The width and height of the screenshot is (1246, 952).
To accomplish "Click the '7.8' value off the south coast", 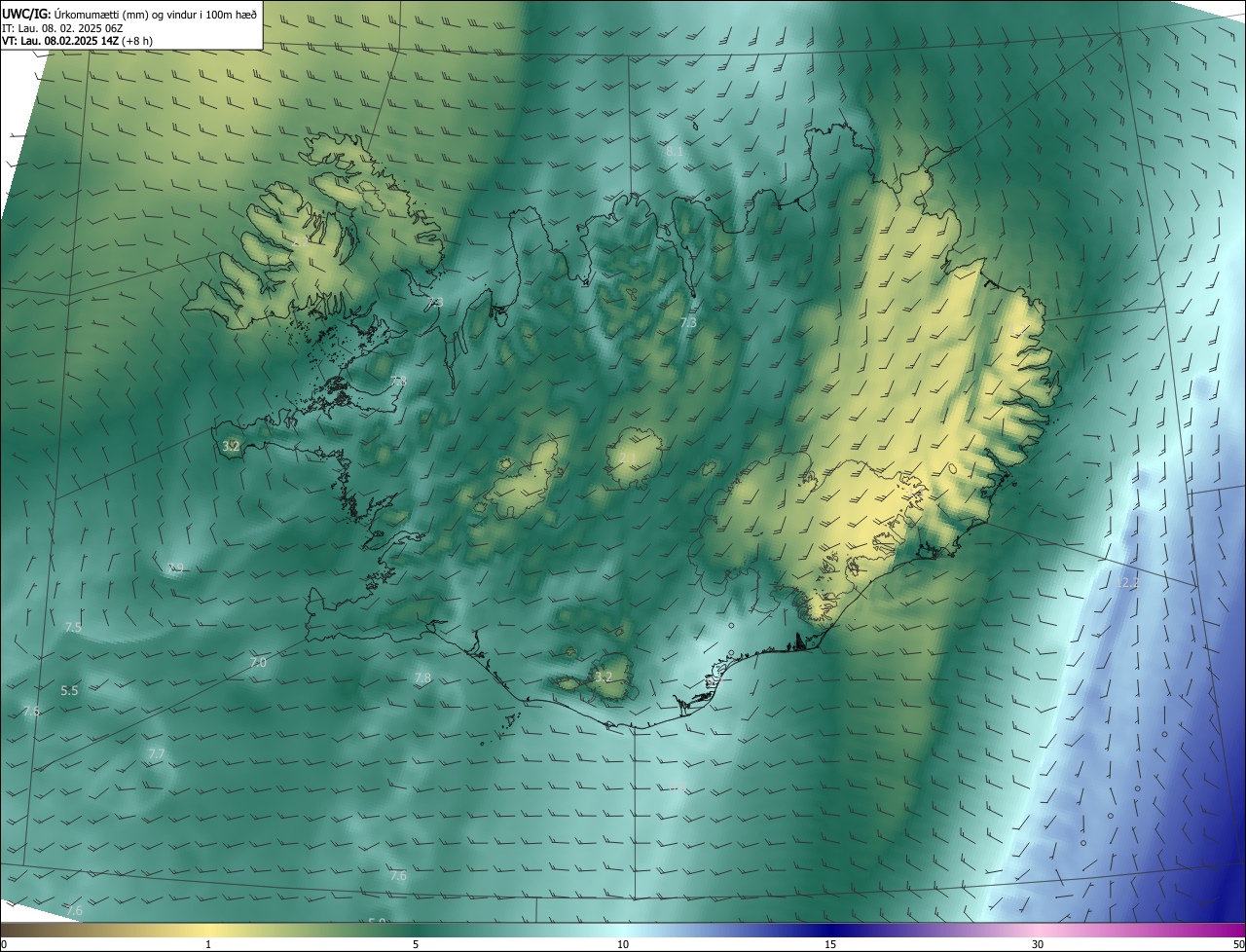I will click(x=422, y=678).
